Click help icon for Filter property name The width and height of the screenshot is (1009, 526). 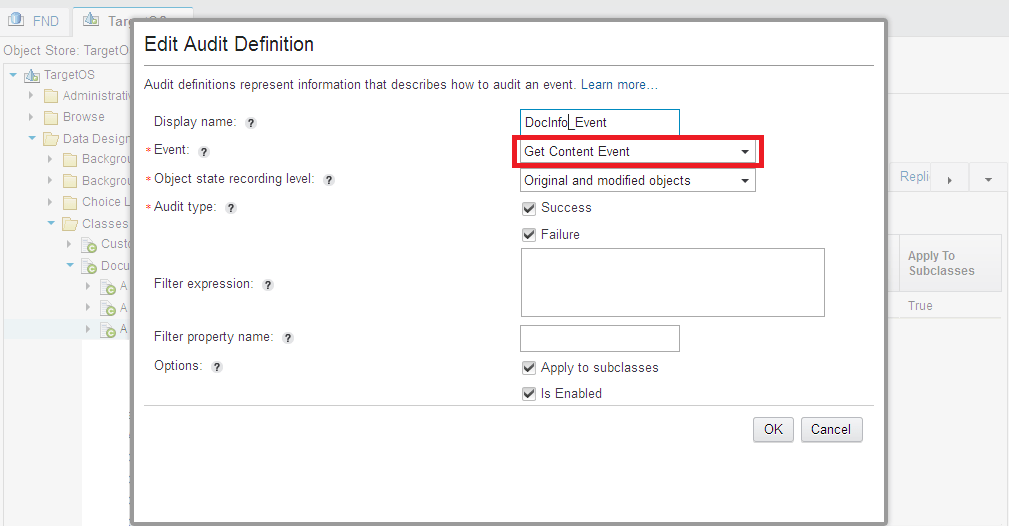(x=288, y=338)
